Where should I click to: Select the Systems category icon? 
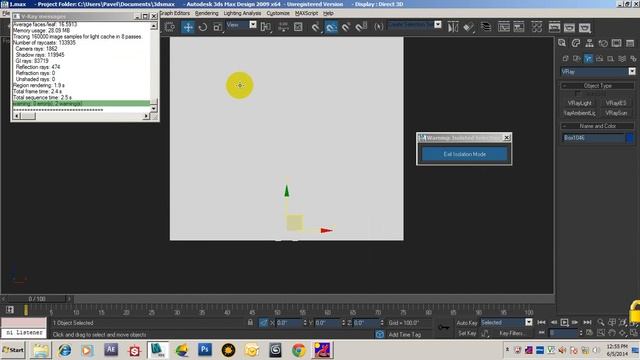pos(633,59)
